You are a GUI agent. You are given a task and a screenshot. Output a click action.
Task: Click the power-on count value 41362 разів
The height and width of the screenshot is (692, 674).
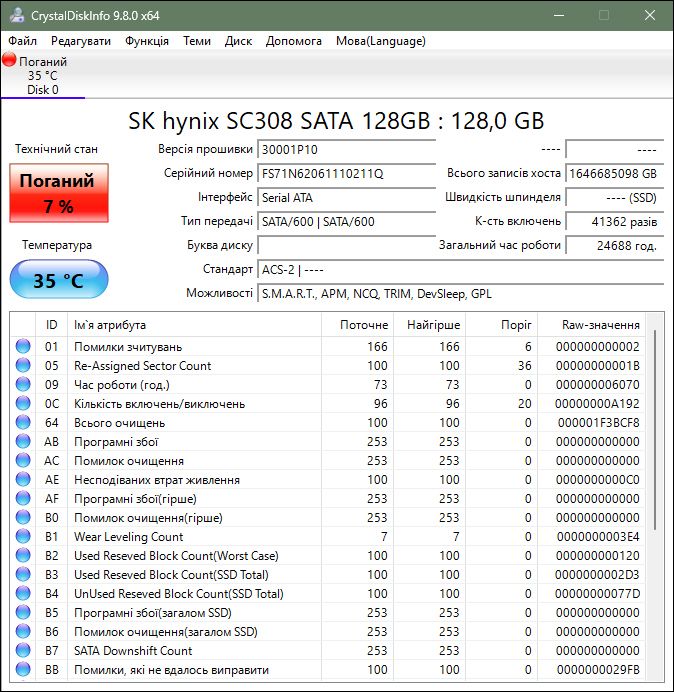coord(614,221)
